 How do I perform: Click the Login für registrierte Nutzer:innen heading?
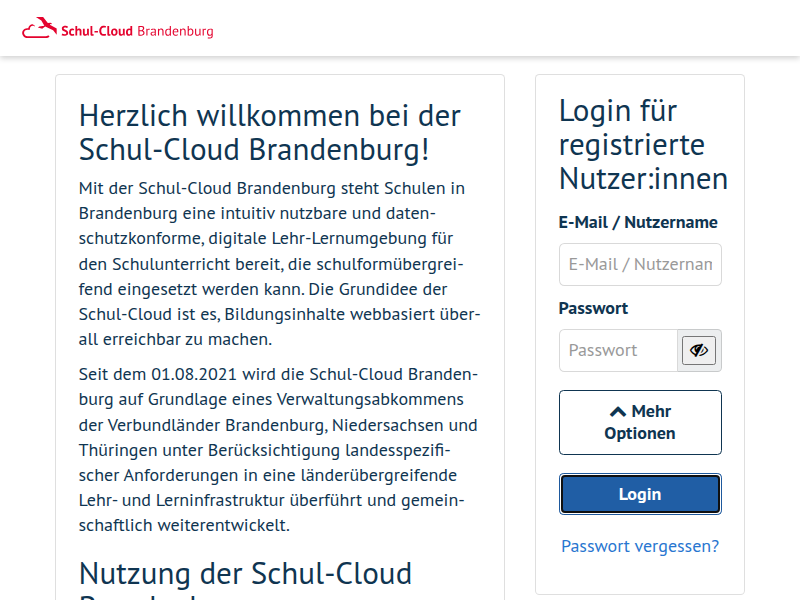click(x=643, y=145)
